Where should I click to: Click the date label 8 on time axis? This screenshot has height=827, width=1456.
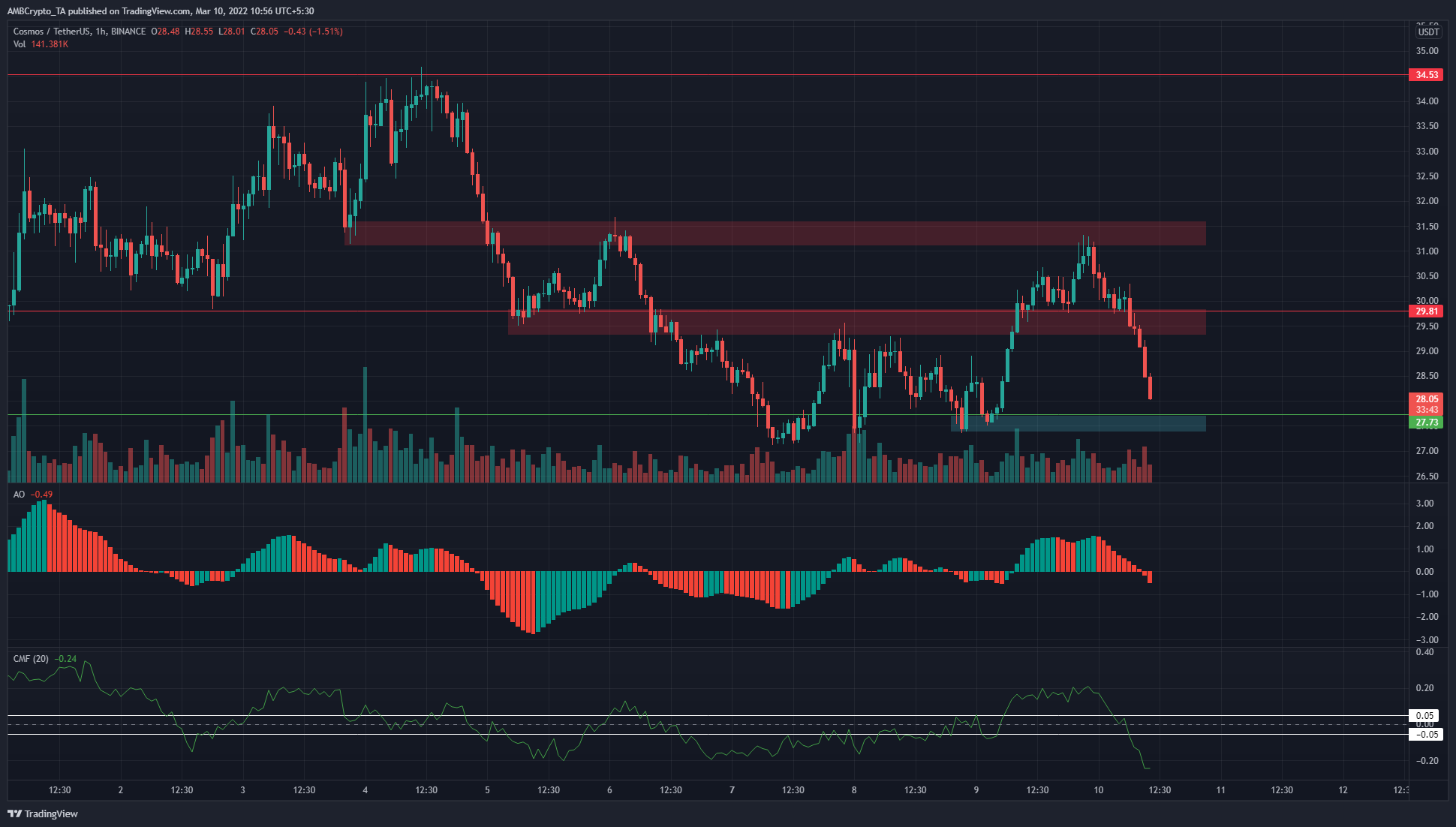coord(854,790)
